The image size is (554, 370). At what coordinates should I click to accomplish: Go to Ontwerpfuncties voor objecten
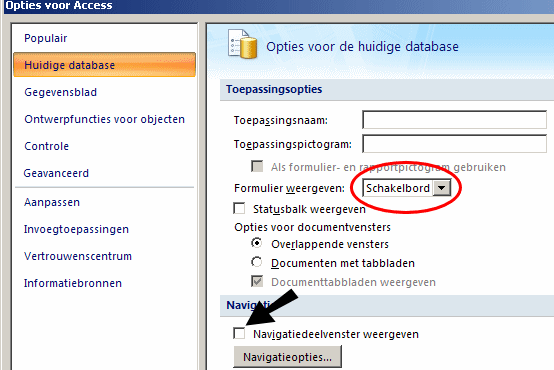(104, 119)
